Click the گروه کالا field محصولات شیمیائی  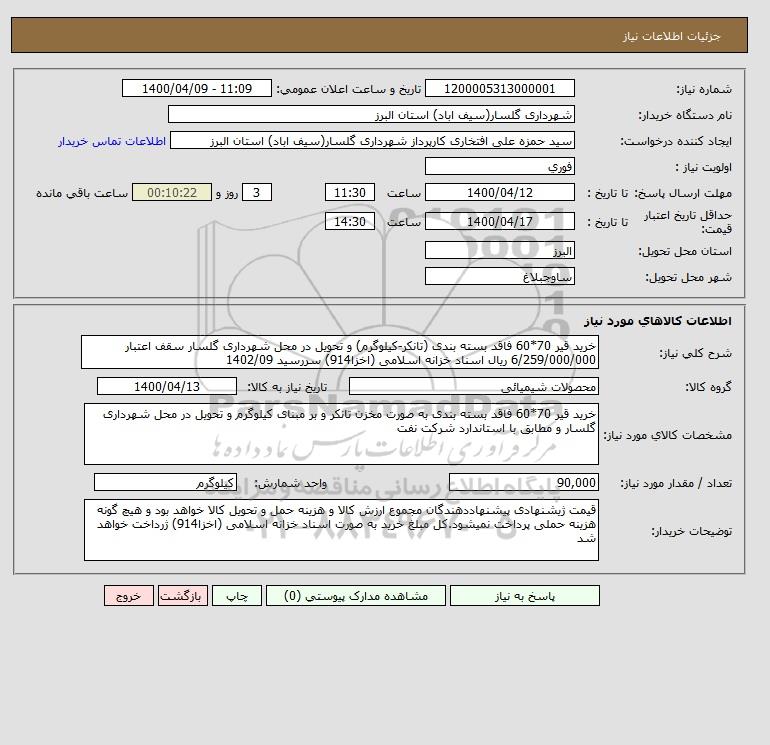(x=473, y=386)
